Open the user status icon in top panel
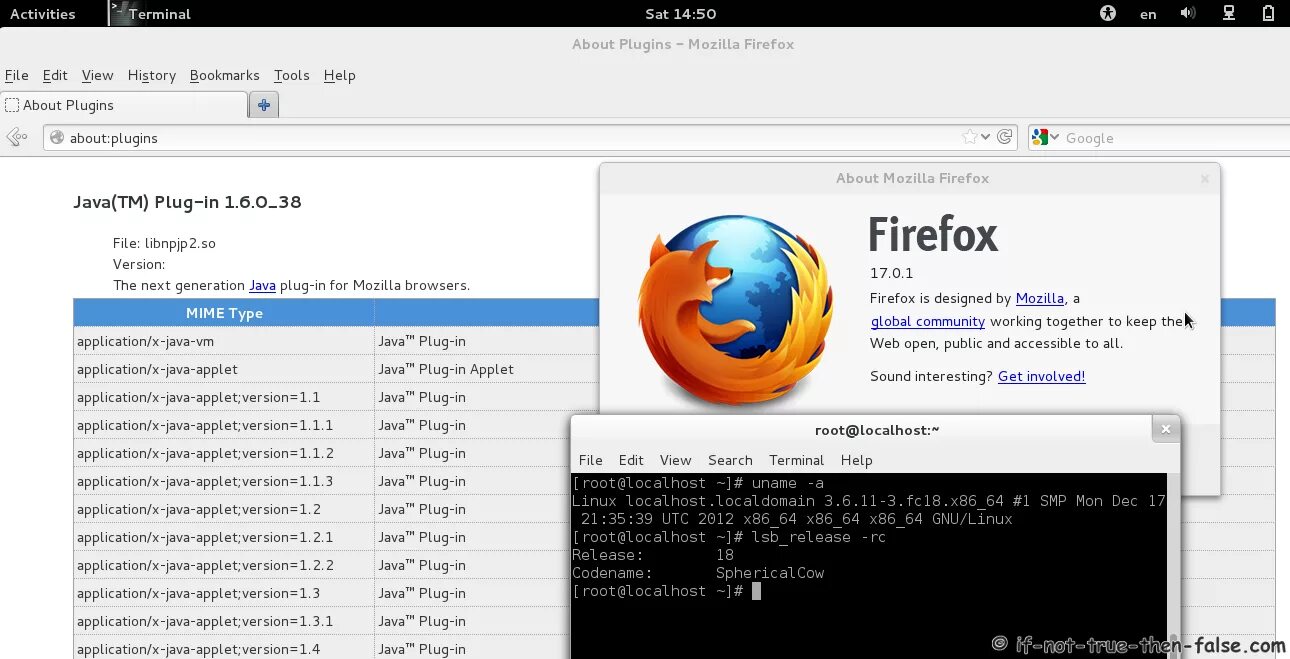The image size is (1290, 659). tap(1269, 14)
